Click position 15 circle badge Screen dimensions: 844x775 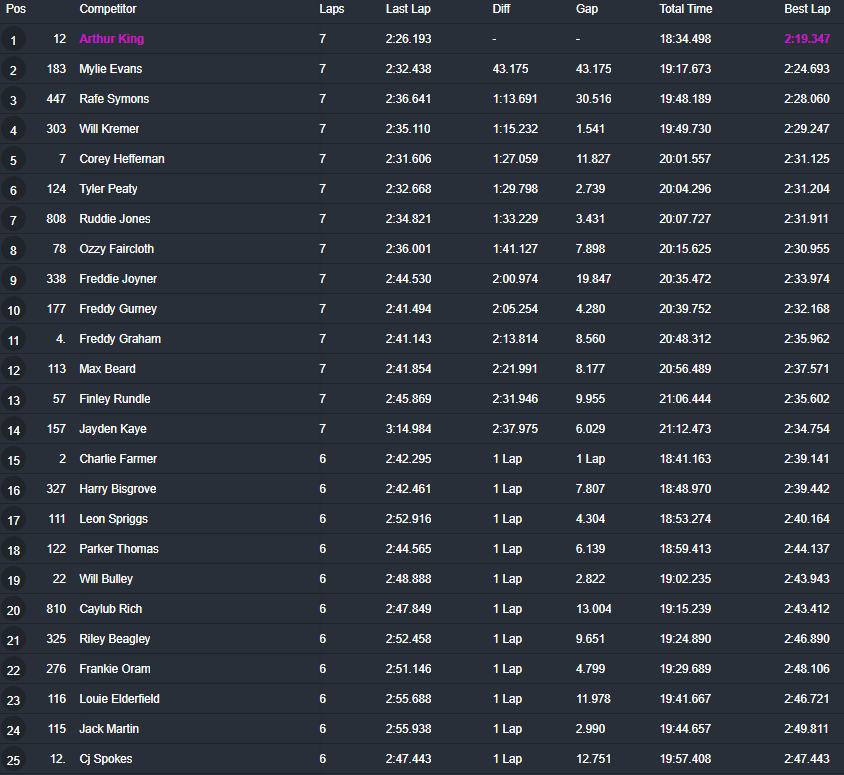(14, 460)
